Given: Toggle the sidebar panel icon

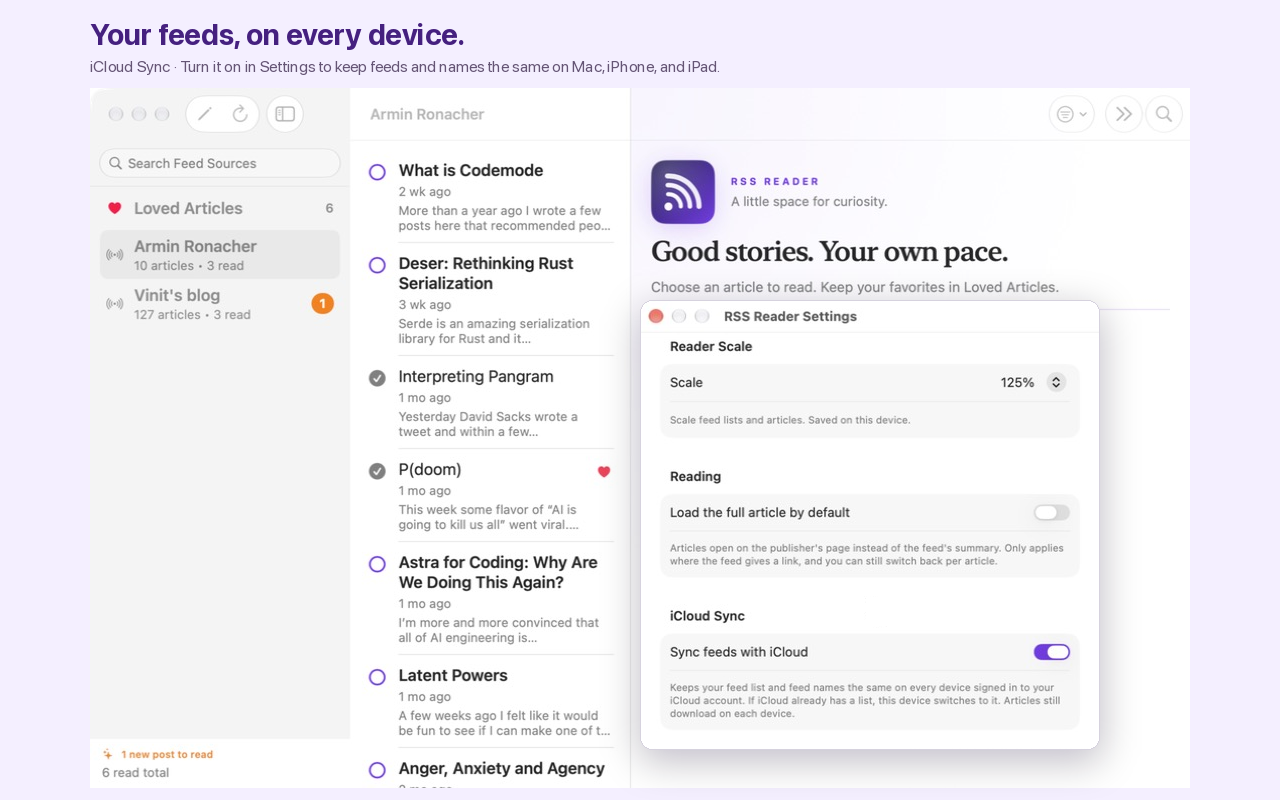Looking at the screenshot, I should [x=285, y=114].
